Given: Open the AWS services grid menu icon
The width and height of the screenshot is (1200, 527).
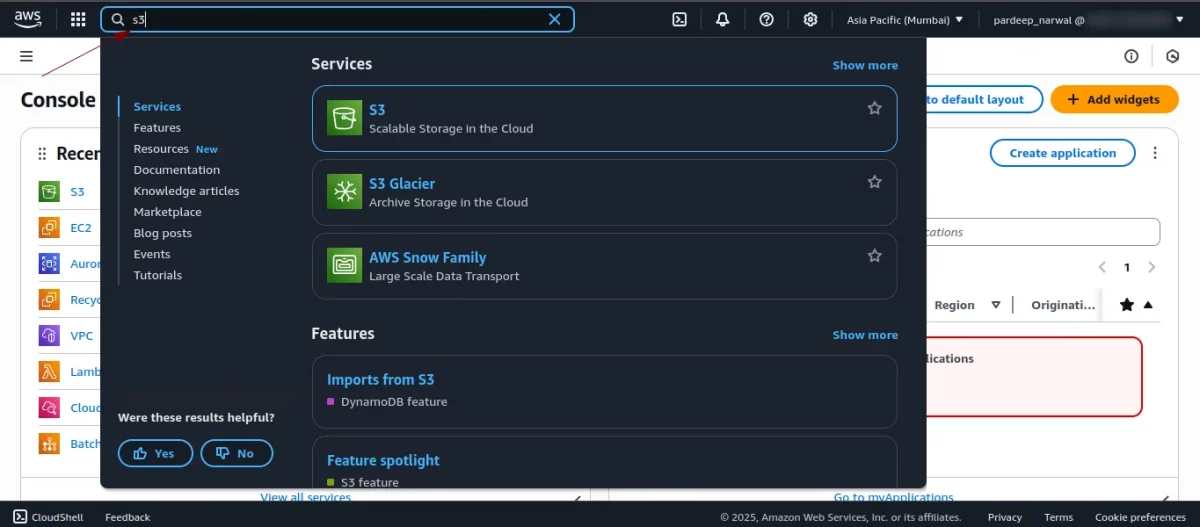Looking at the screenshot, I should click(78, 19).
